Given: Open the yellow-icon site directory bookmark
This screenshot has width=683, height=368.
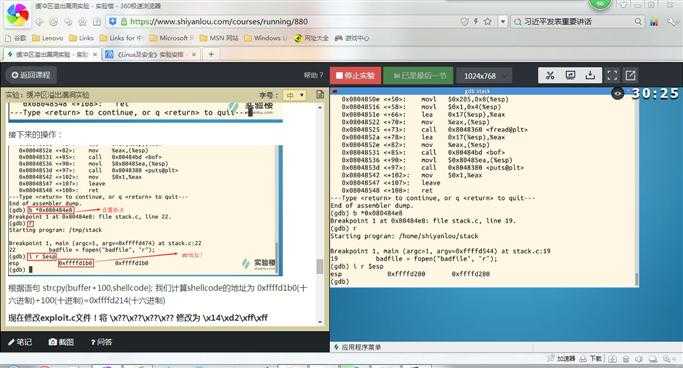Looking at the screenshot, I should point(311,38).
